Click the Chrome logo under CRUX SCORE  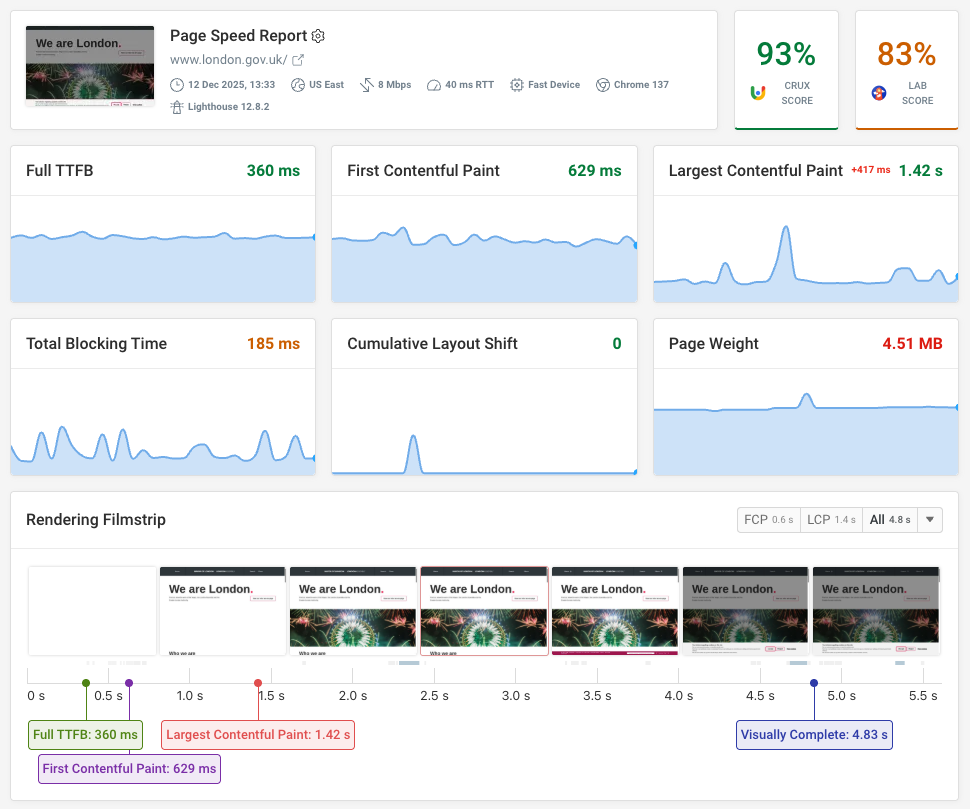758,92
